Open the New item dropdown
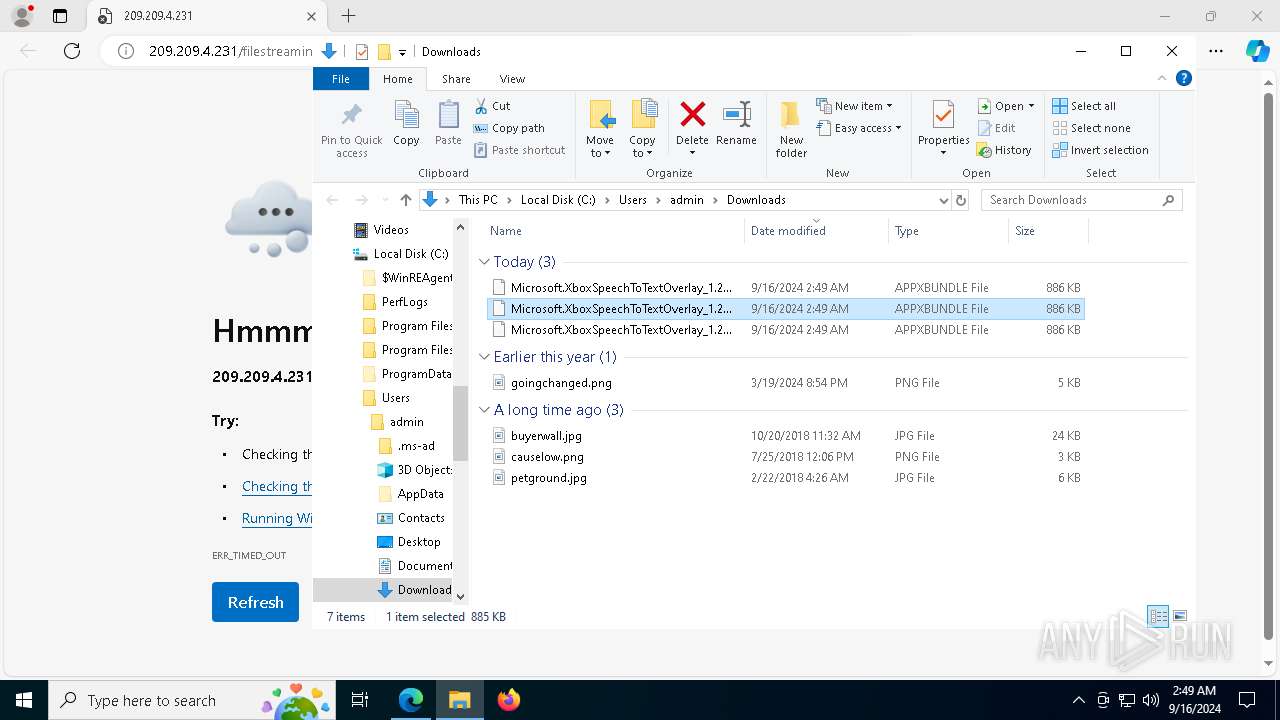Screen dimensions: 1280x720 (x=854, y=106)
